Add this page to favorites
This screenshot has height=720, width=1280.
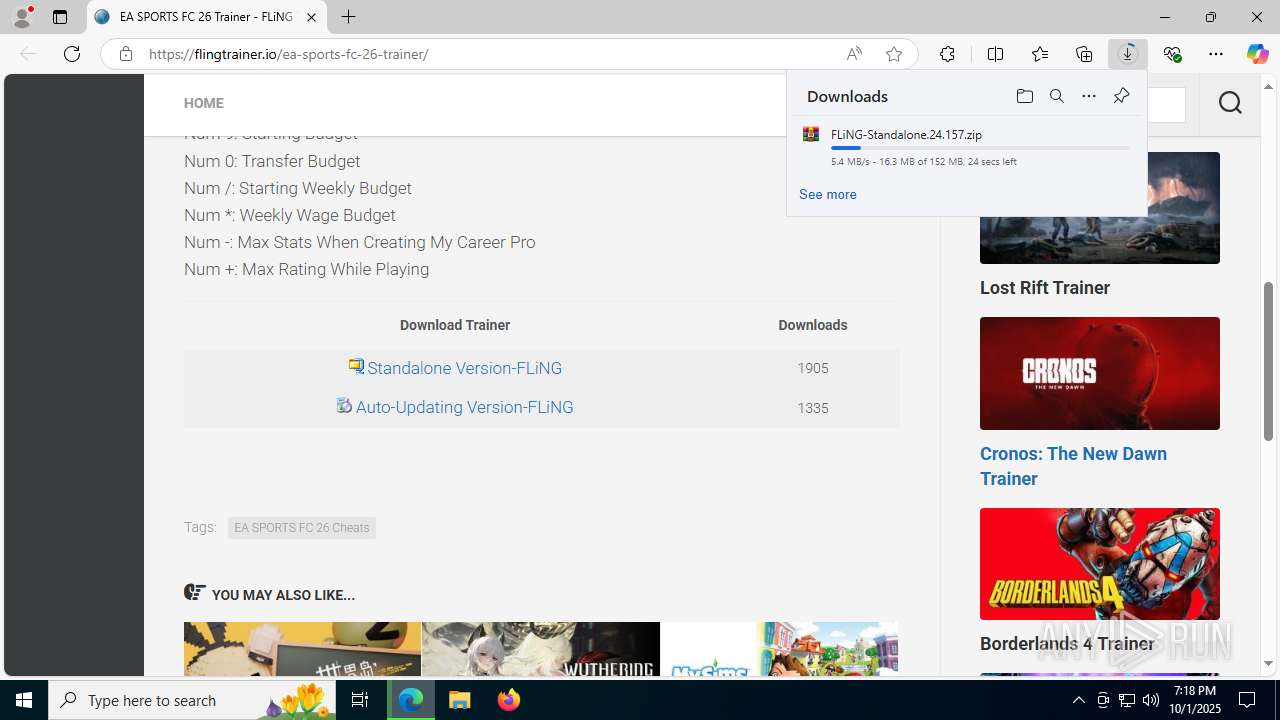pos(894,54)
